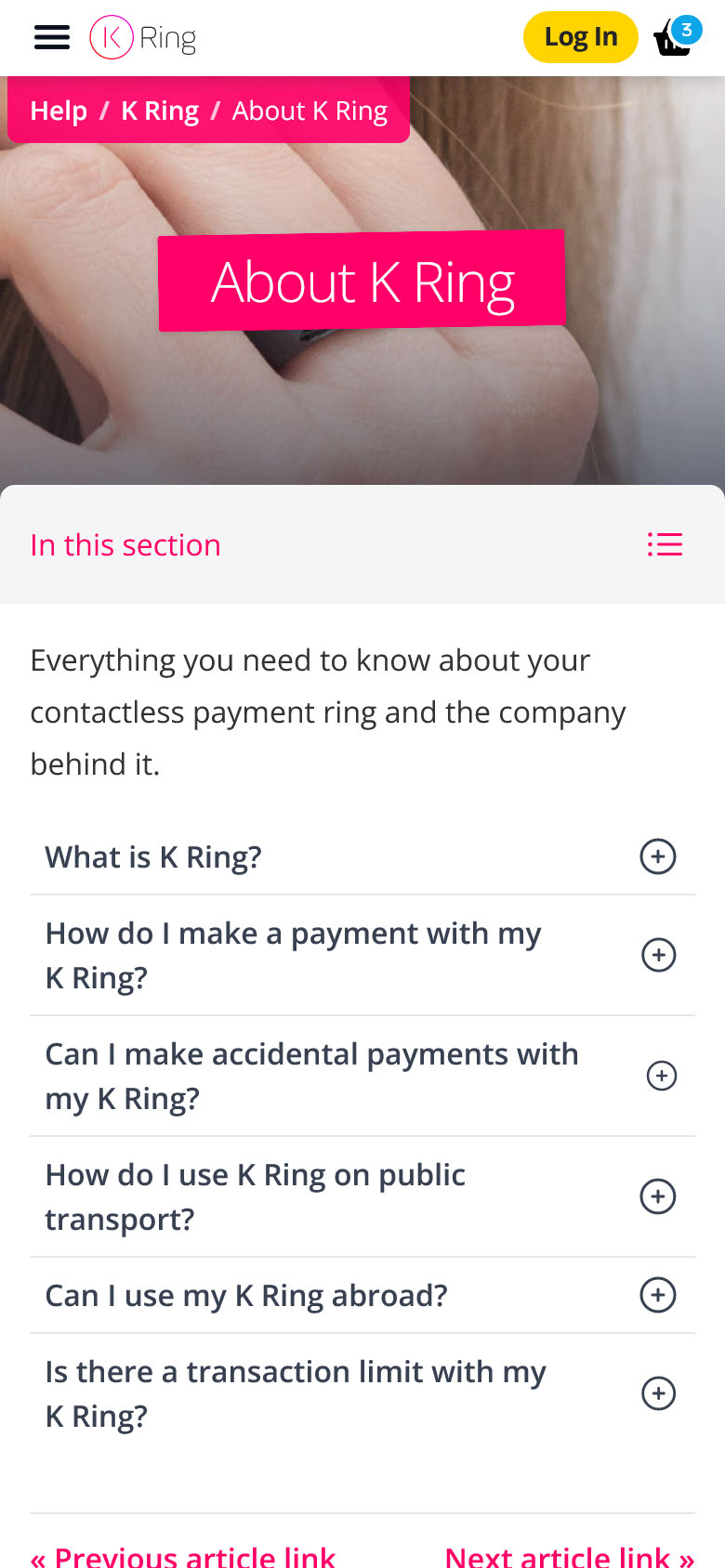This screenshot has width=725, height=1568.
Task: Expand 'How do I make a payment' question
Action: point(293,955)
